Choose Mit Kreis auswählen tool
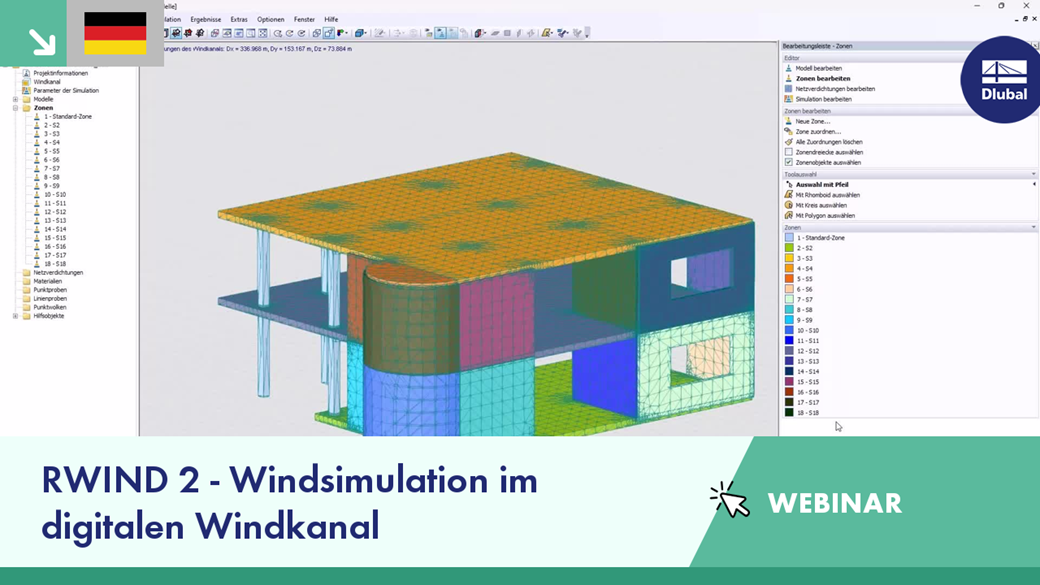1040x585 pixels. tap(820, 205)
